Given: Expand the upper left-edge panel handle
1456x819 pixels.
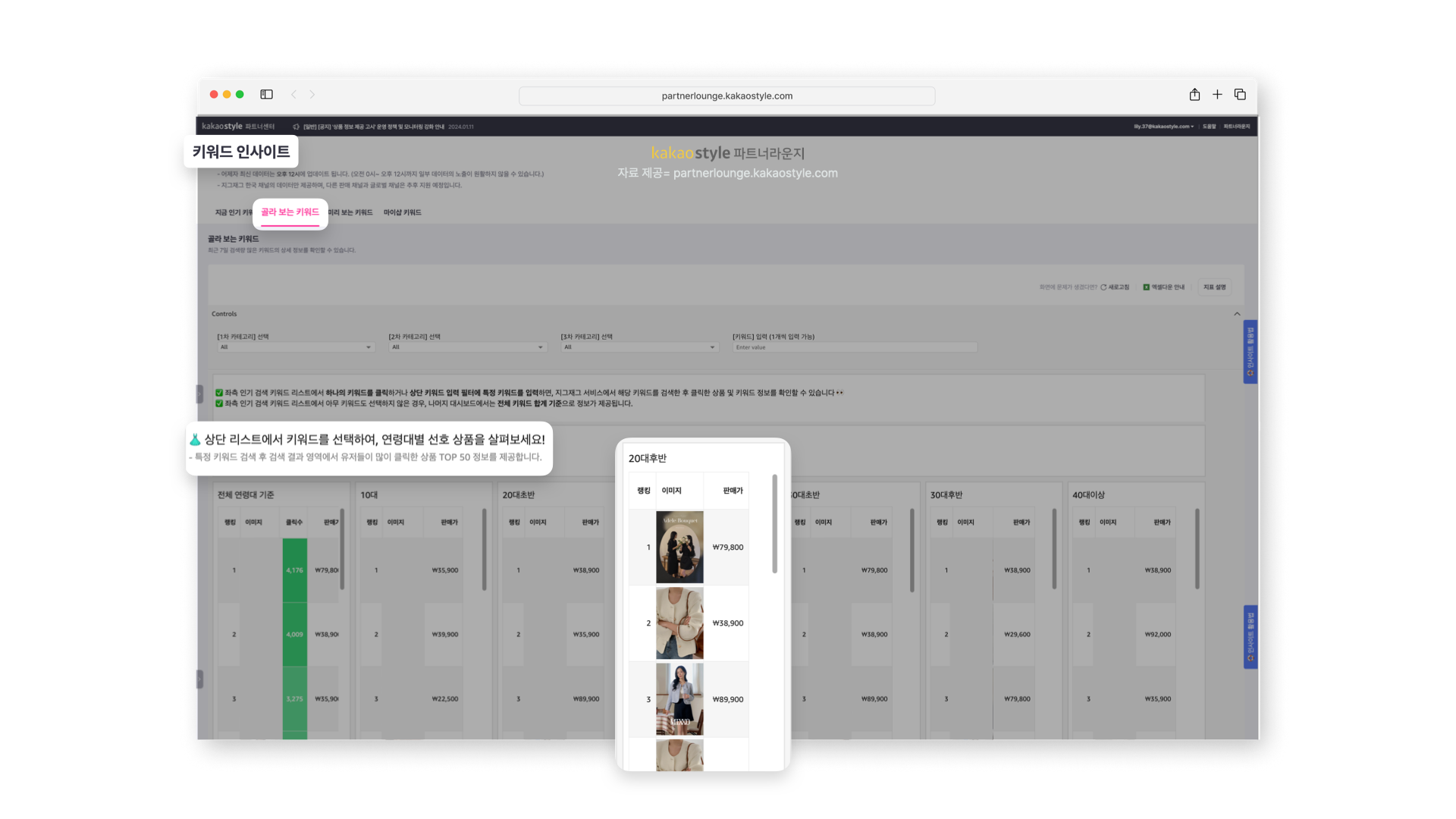Looking at the screenshot, I should (199, 394).
